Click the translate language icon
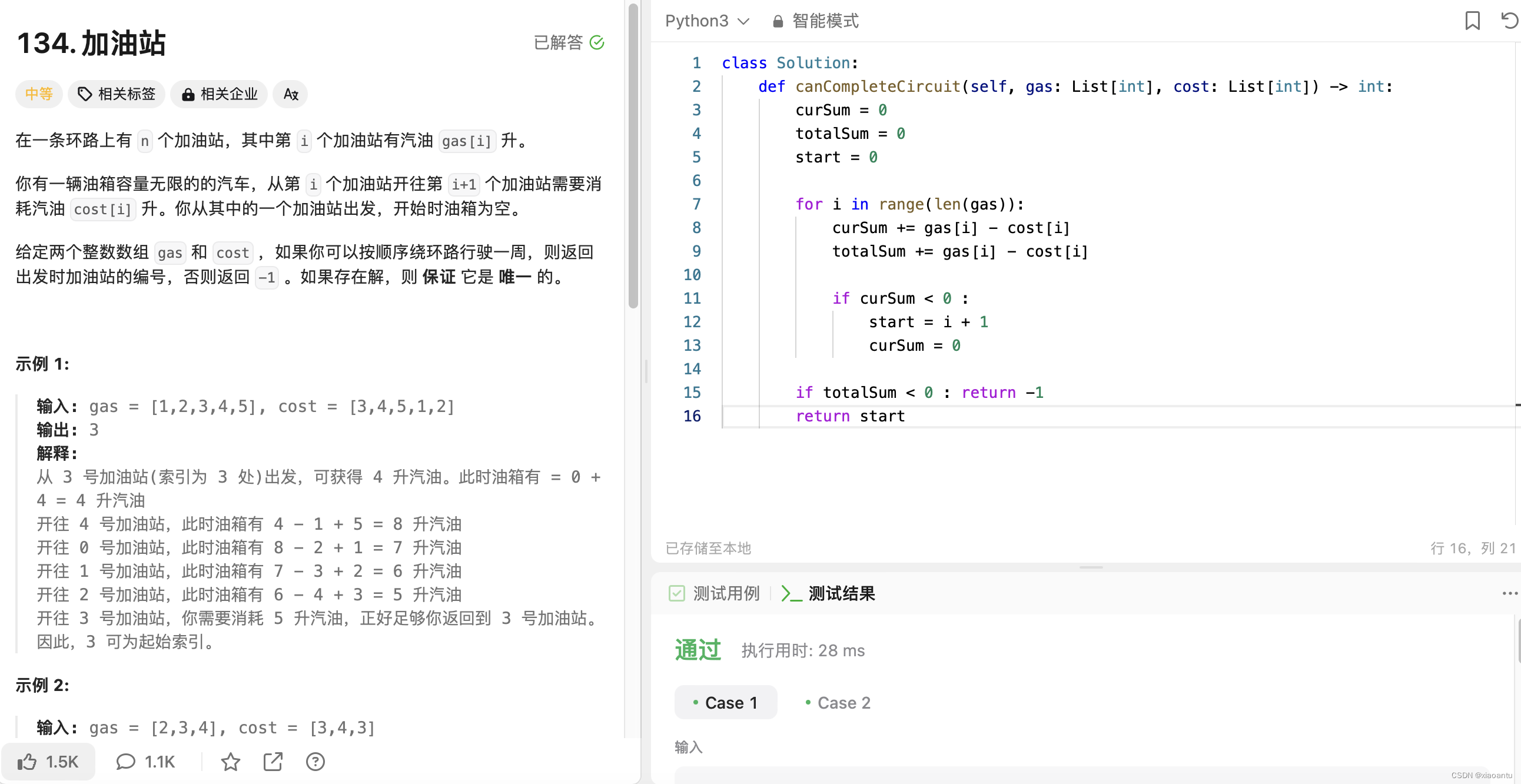Image resolution: width=1521 pixels, height=784 pixels. click(x=291, y=94)
